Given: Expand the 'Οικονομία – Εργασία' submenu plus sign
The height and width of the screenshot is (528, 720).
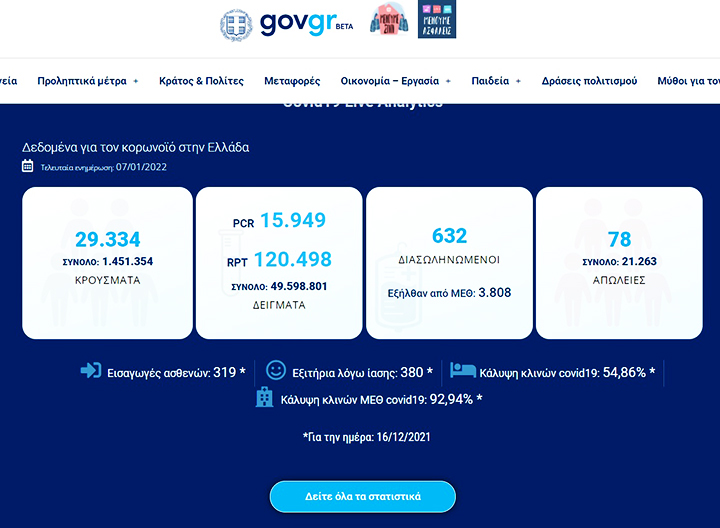Looking at the screenshot, I should pos(448,81).
